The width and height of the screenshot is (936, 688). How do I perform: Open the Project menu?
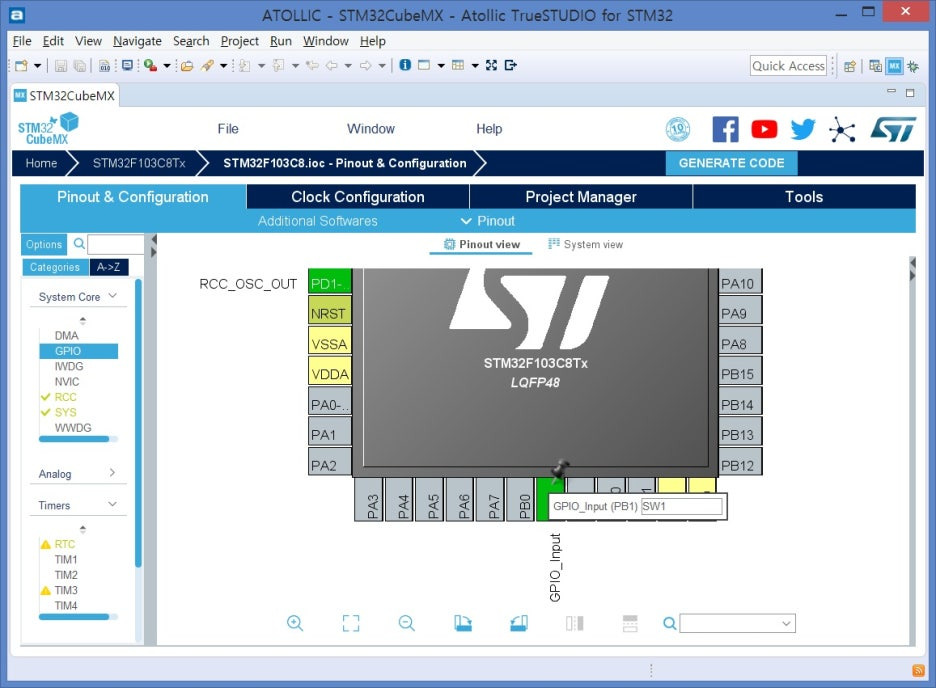(x=239, y=41)
